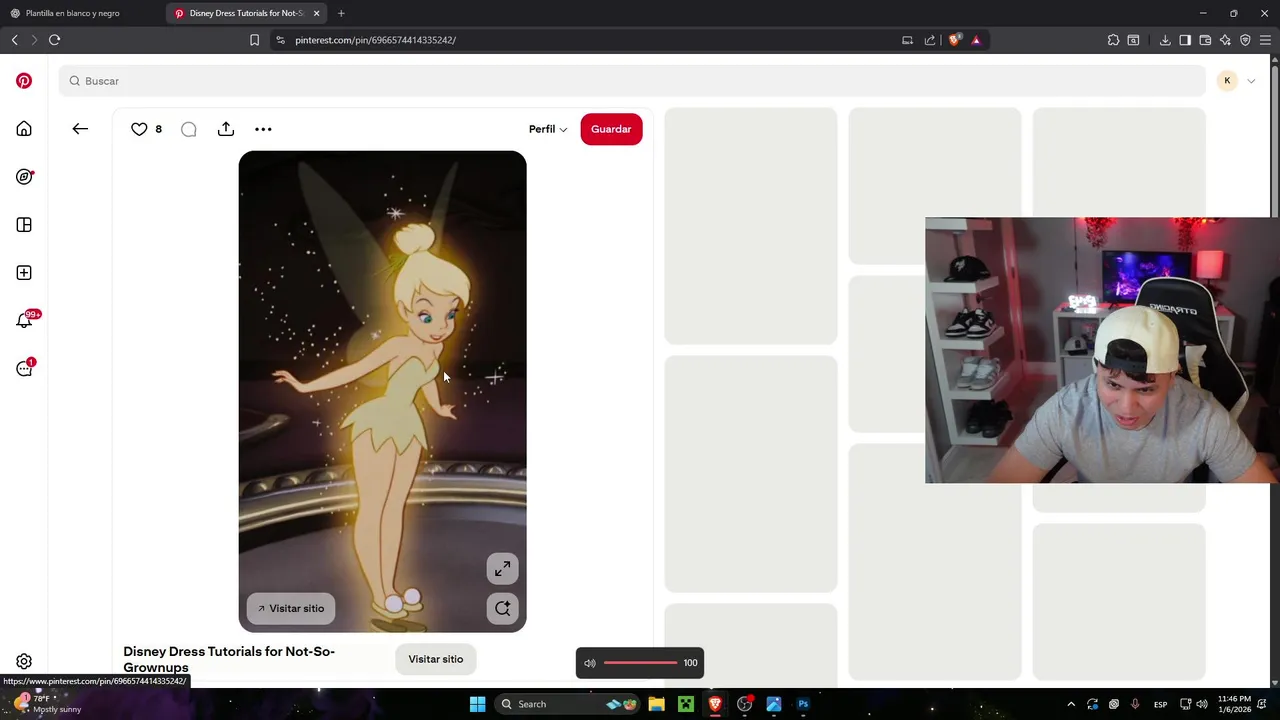
Task: Expand the Perfil board dropdown
Action: tap(548, 129)
